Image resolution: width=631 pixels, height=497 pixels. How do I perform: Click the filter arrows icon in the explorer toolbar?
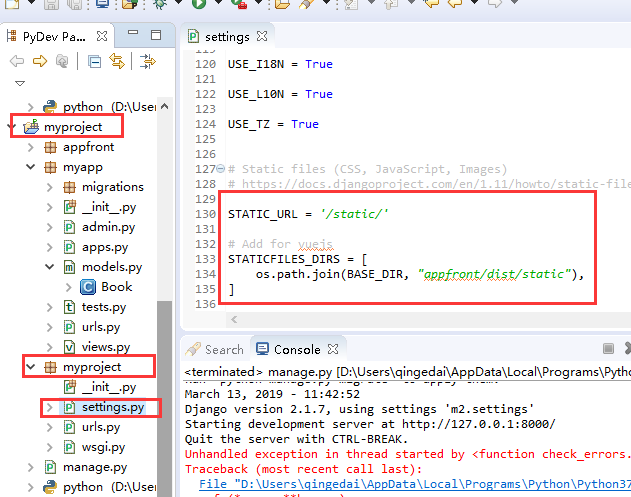pyautogui.click(x=148, y=62)
